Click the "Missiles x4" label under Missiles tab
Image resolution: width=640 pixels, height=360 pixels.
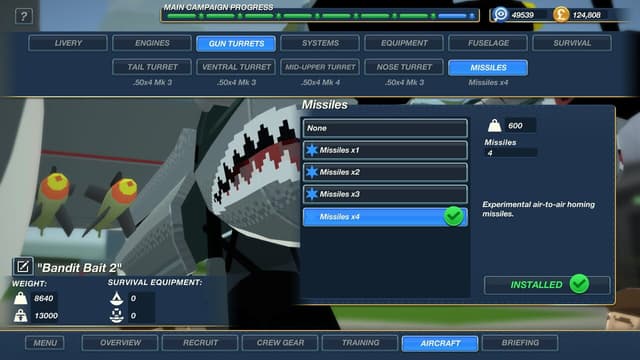pyautogui.click(x=488, y=82)
